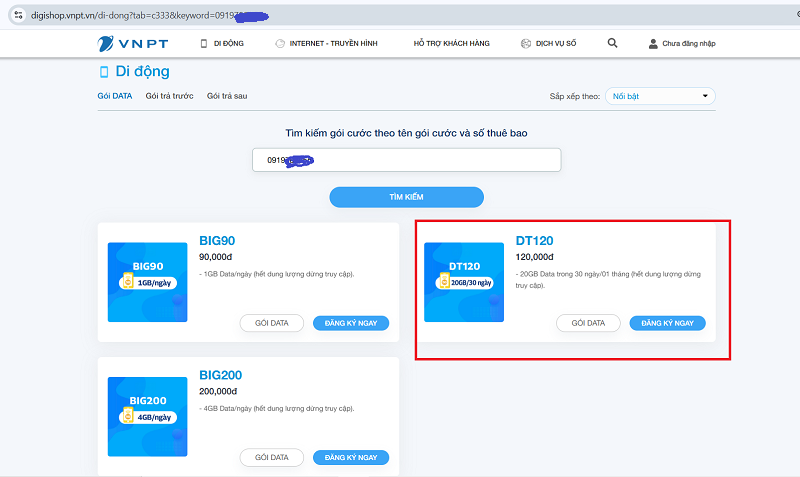The width and height of the screenshot is (800, 477).
Task: Click the 4GB Data/ngày description text
Action: click(x=277, y=409)
